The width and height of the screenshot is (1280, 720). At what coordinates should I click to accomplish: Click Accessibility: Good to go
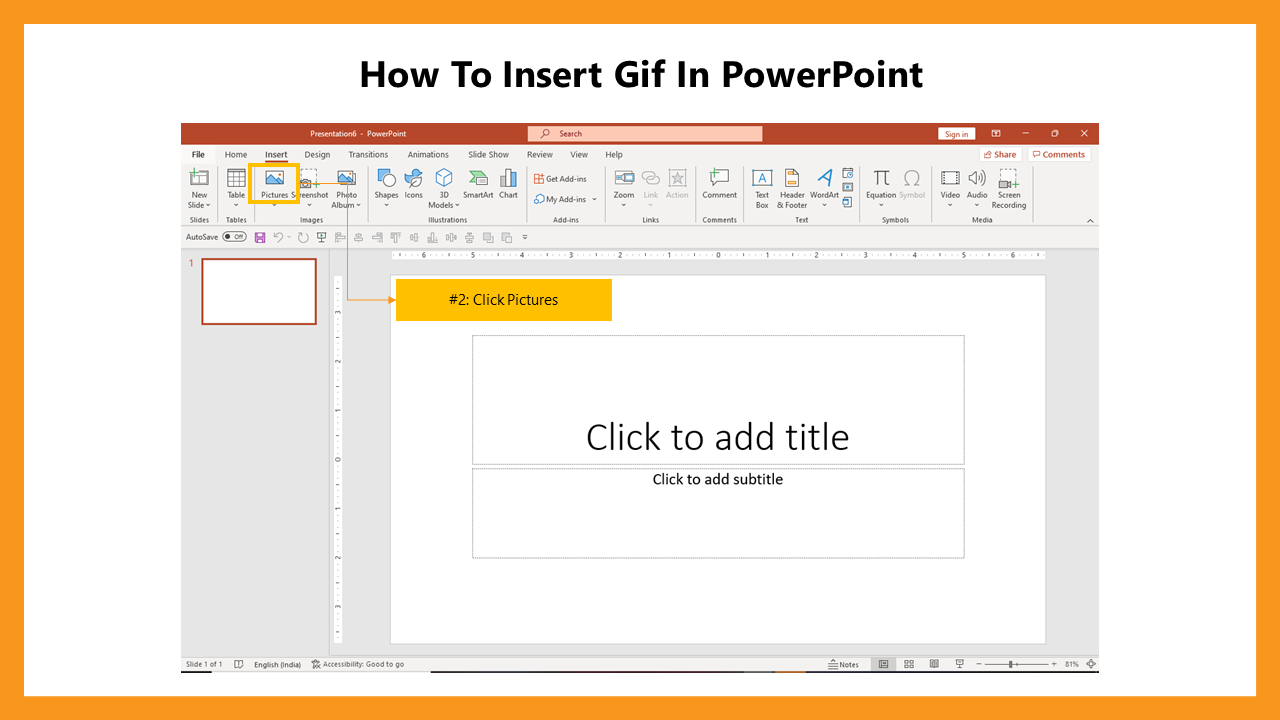[x=358, y=664]
